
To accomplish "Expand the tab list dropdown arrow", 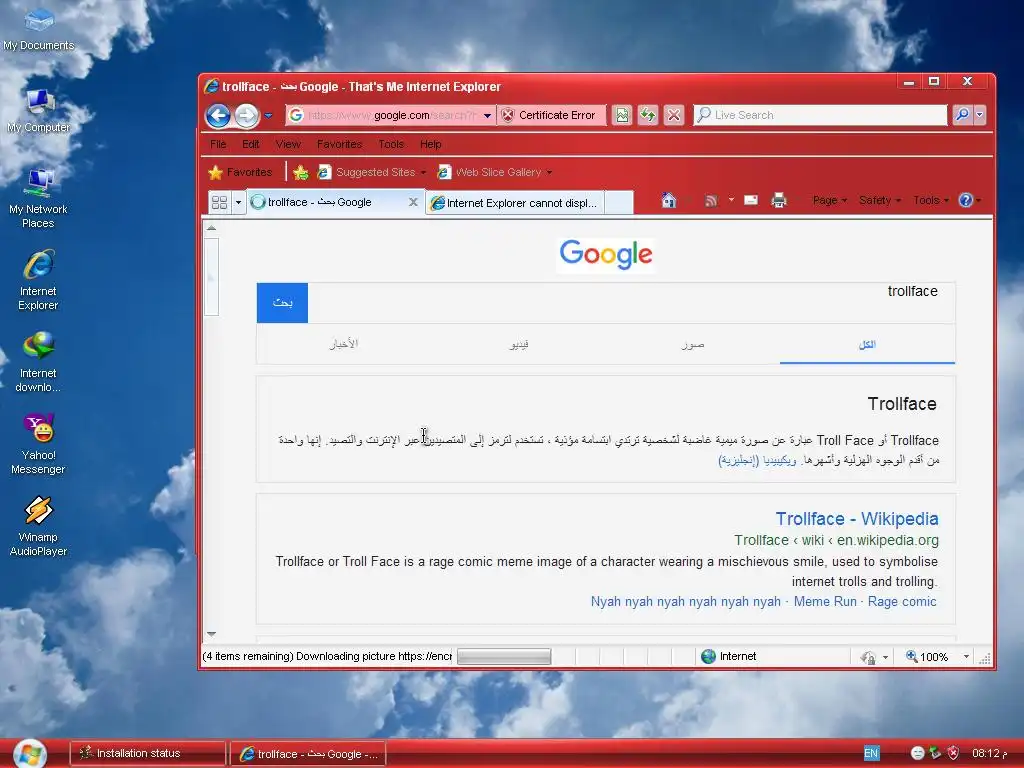I will 238,202.
